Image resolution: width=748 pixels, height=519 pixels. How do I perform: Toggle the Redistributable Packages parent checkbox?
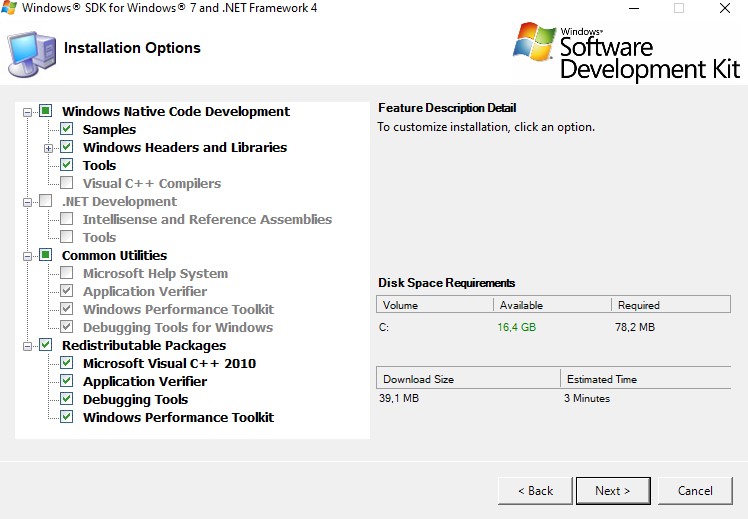45,345
